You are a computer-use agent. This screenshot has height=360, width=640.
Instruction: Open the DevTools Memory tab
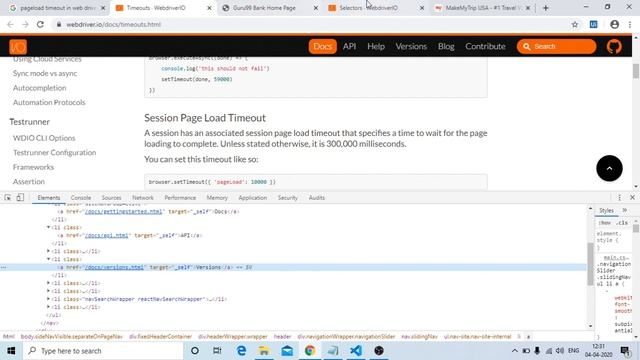(217, 198)
